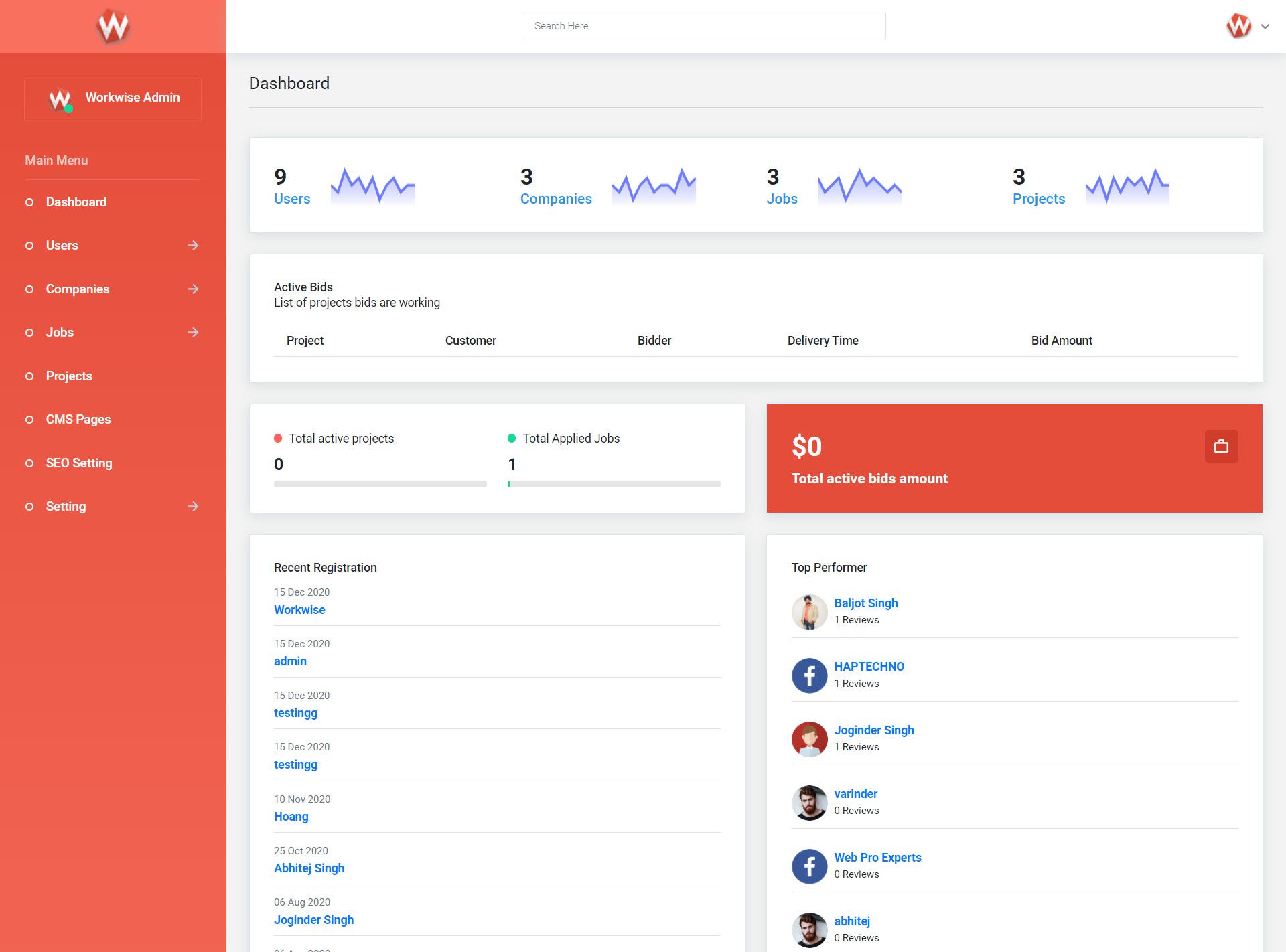This screenshot has height=952, width=1286.
Task: Select Projects in the main menu
Action: pyautogui.click(x=69, y=376)
